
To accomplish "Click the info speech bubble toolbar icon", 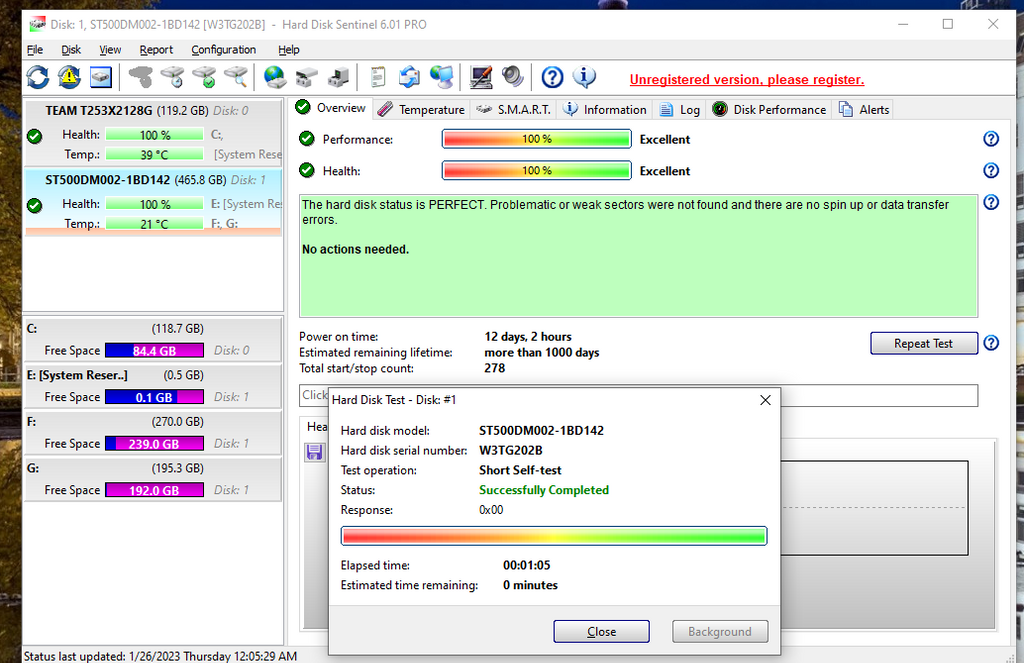I will (584, 77).
